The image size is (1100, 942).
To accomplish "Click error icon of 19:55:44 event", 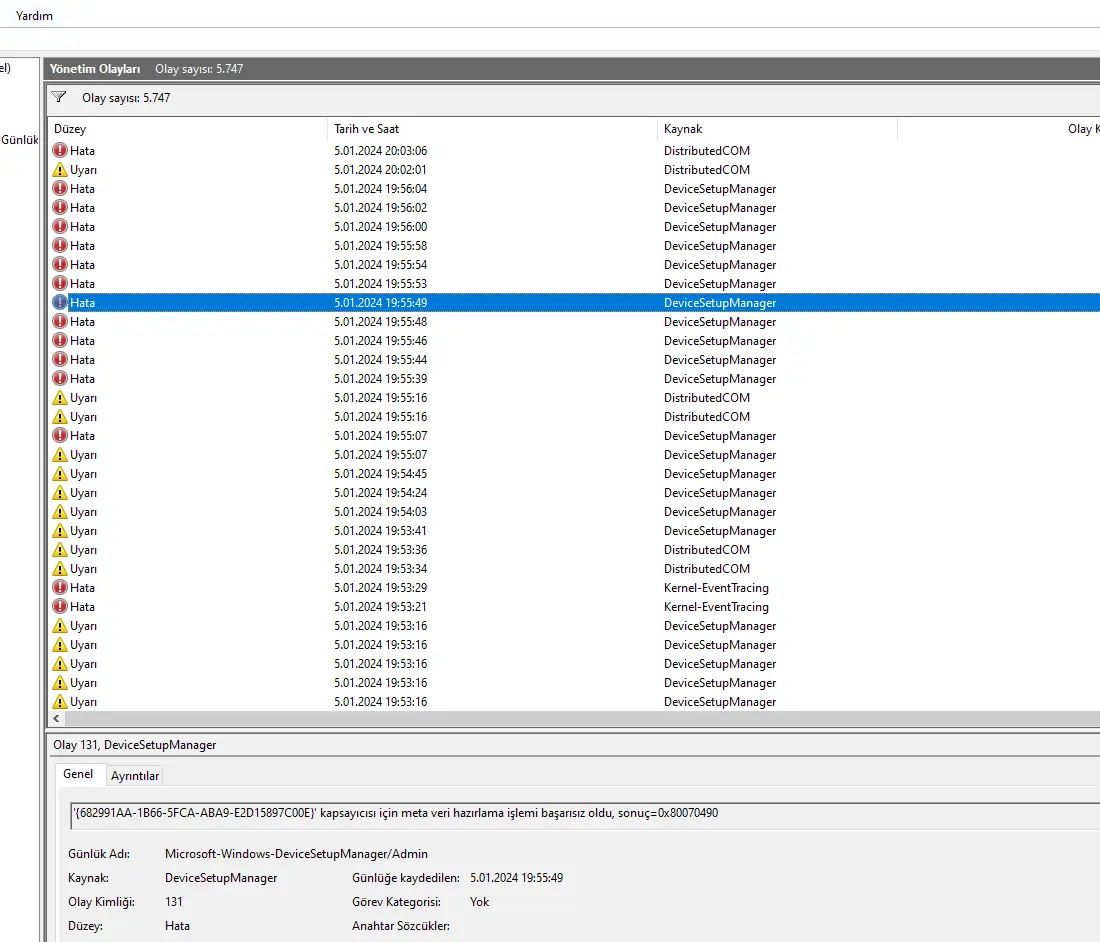I will click(60, 359).
